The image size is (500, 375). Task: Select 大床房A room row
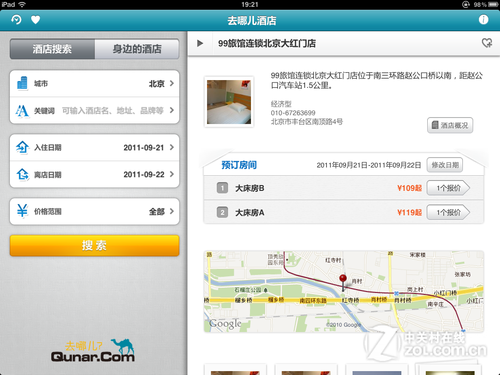[344, 212]
